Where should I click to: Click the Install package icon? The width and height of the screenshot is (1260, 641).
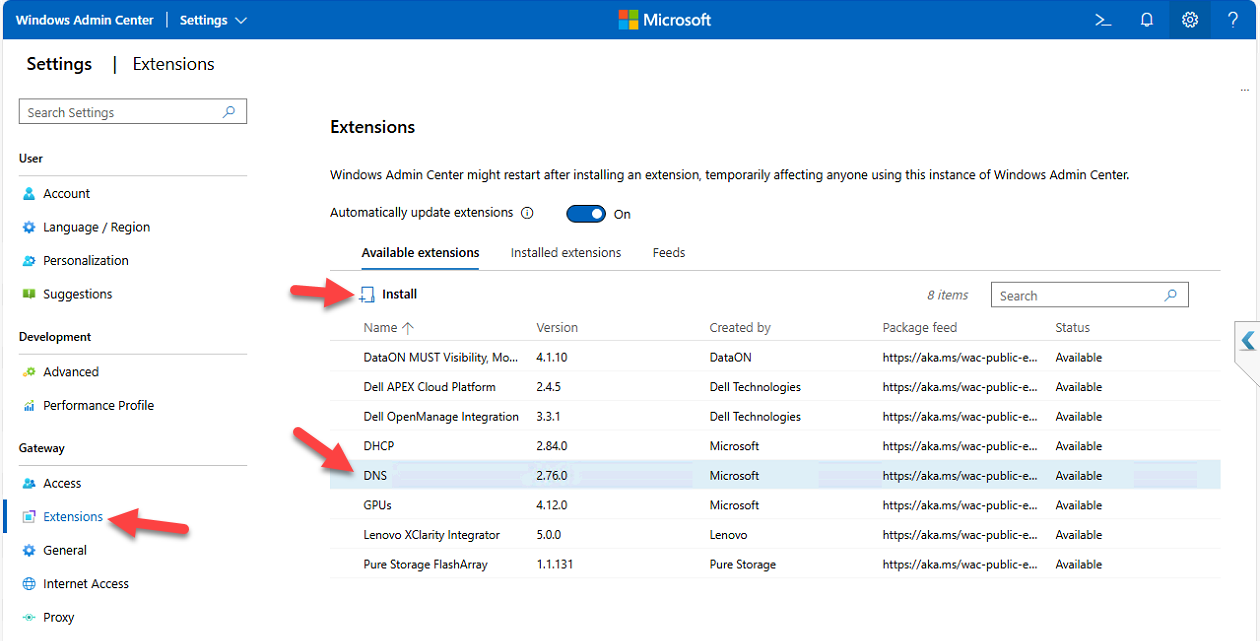[x=367, y=294]
